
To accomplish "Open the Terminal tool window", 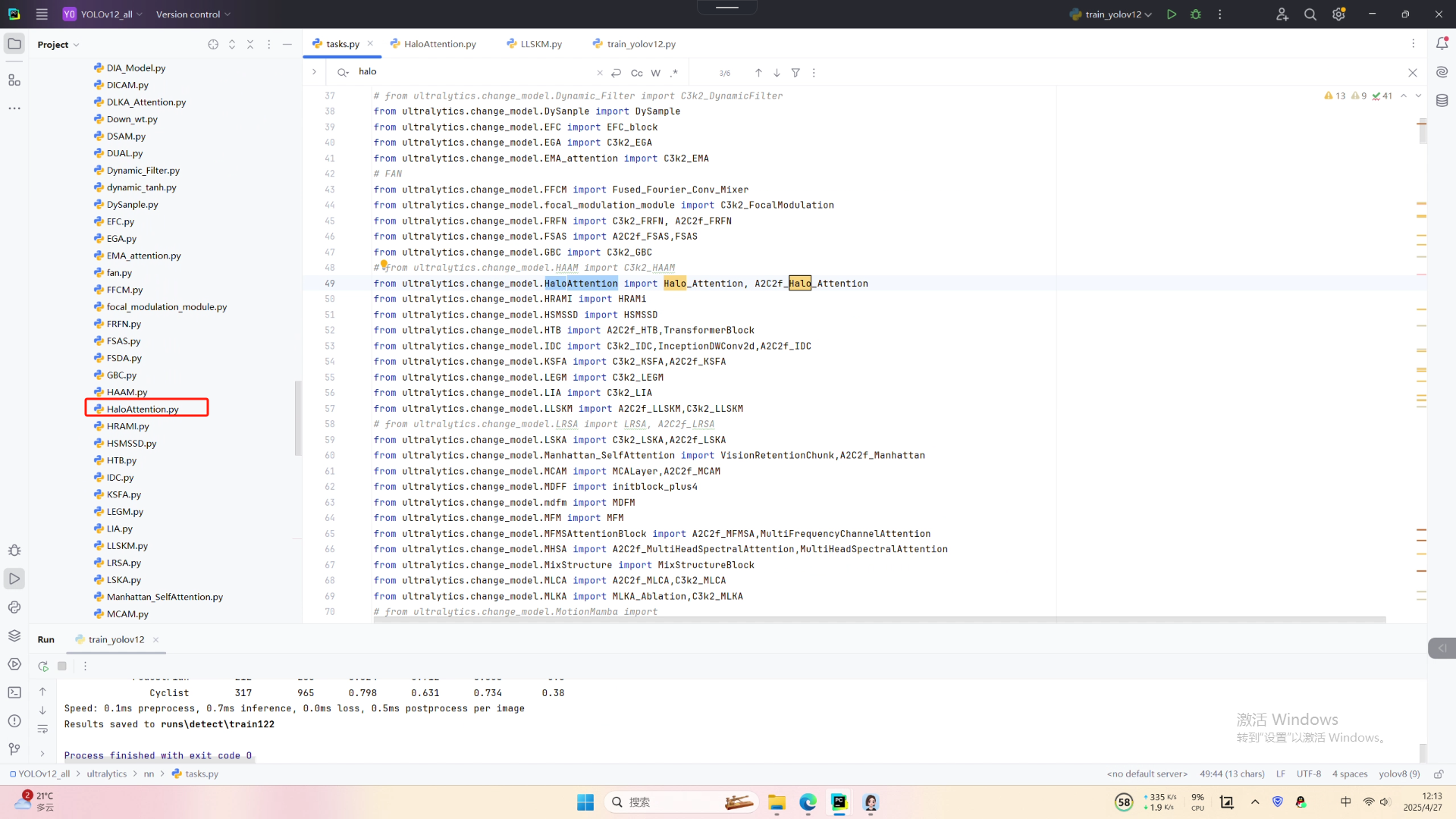I will click(x=14, y=692).
